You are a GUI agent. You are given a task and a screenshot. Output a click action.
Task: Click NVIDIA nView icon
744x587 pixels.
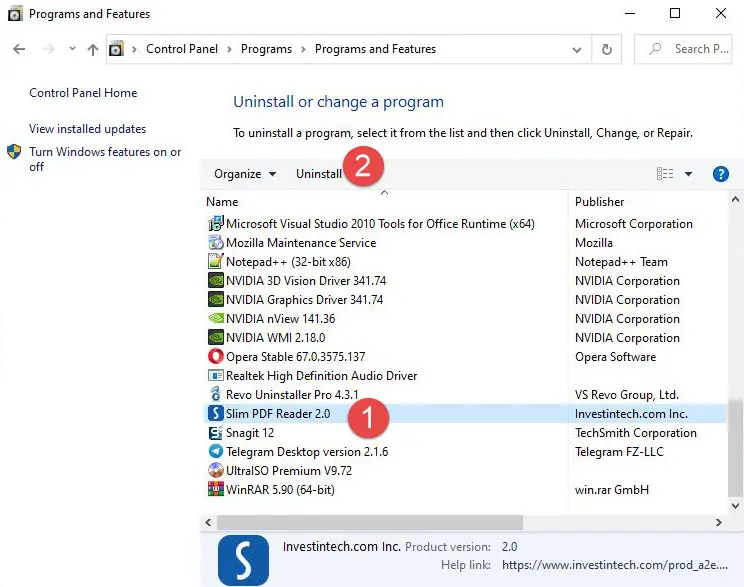pyautogui.click(x=216, y=318)
